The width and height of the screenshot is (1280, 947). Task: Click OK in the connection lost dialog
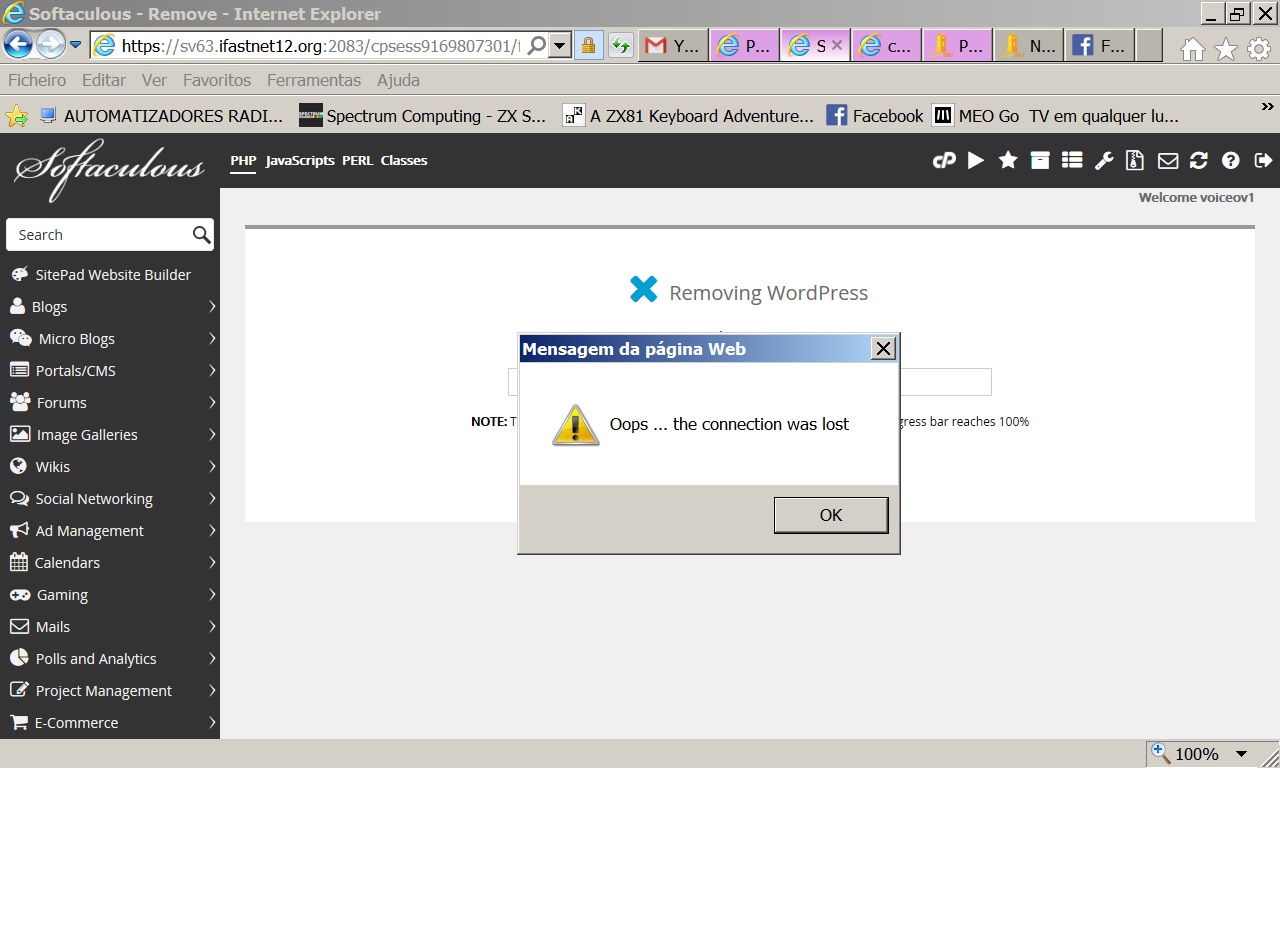click(x=831, y=515)
